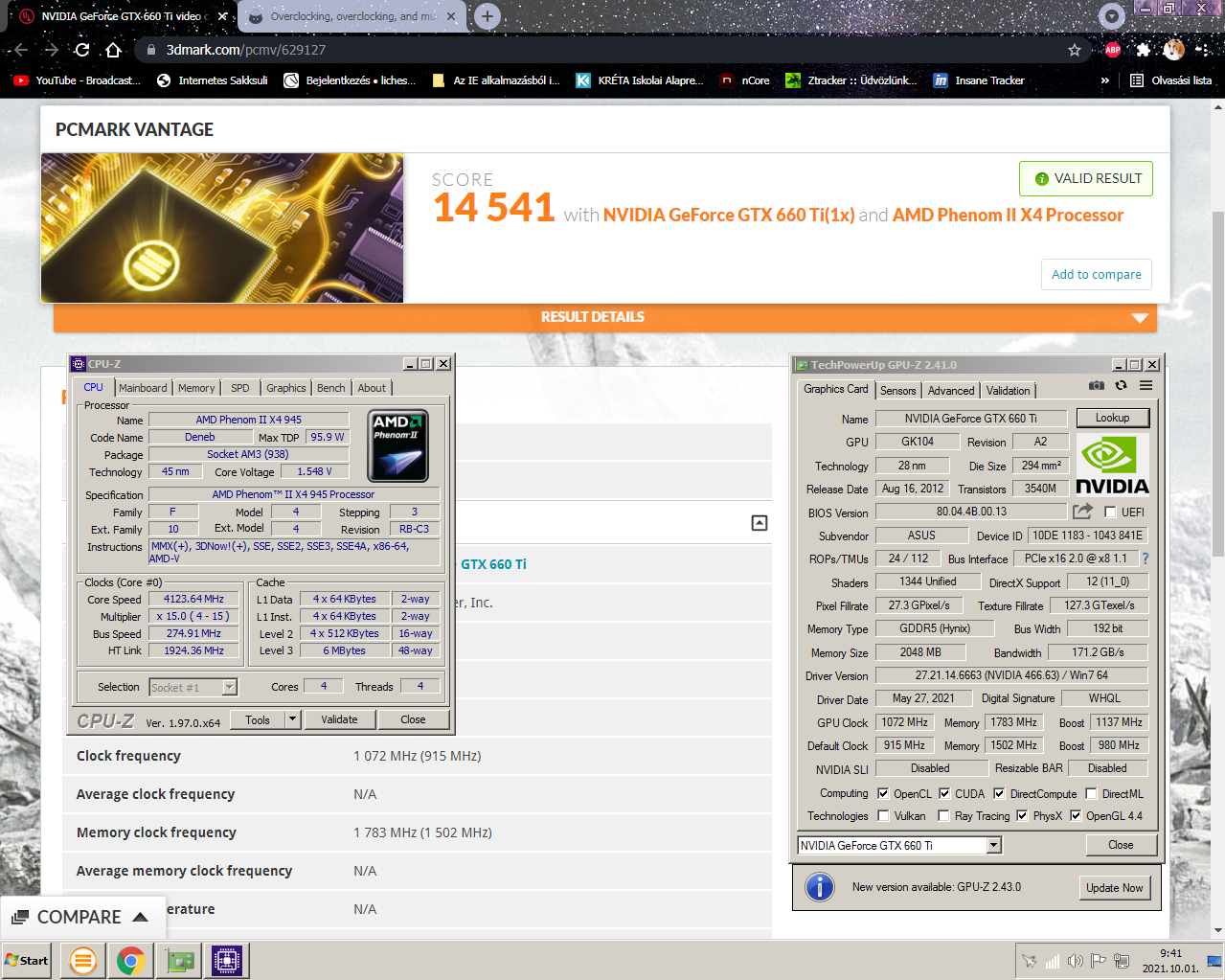The width and height of the screenshot is (1225, 980).
Task: Open CPU-Z Tools dropdown arrow
Action: [293, 719]
